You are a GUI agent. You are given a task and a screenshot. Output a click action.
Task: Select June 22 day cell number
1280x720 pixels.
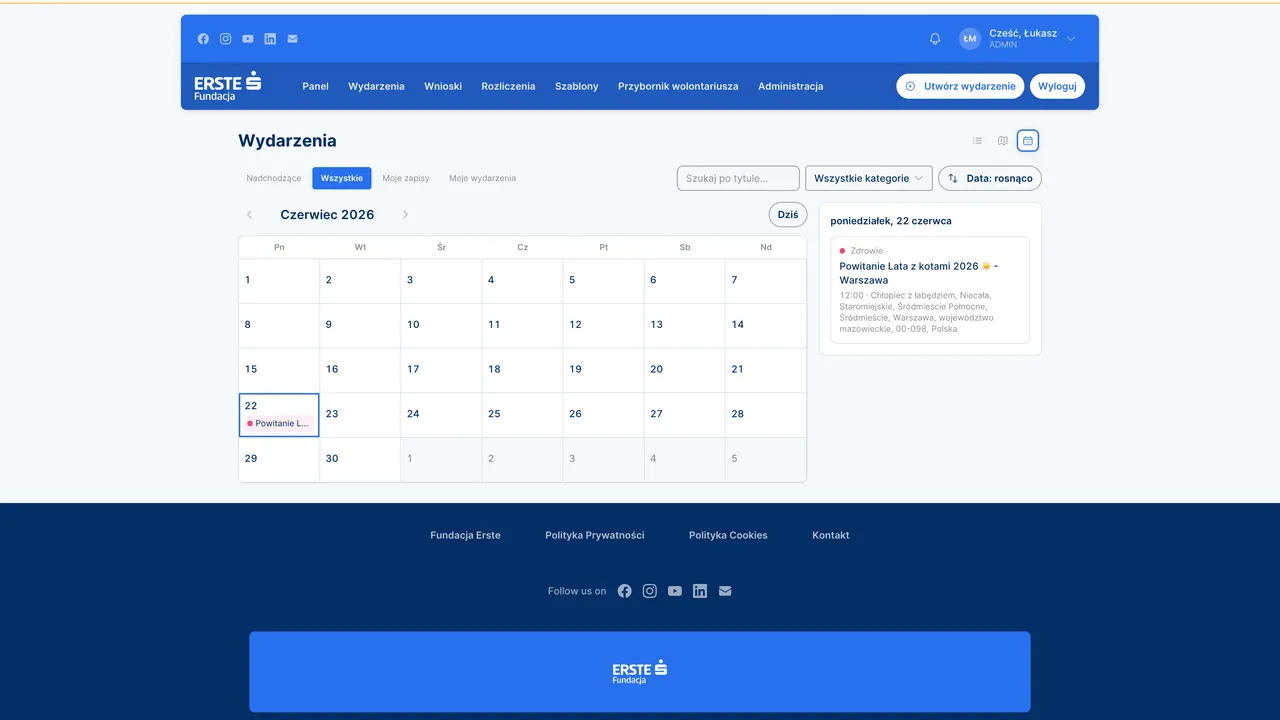point(251,406)
